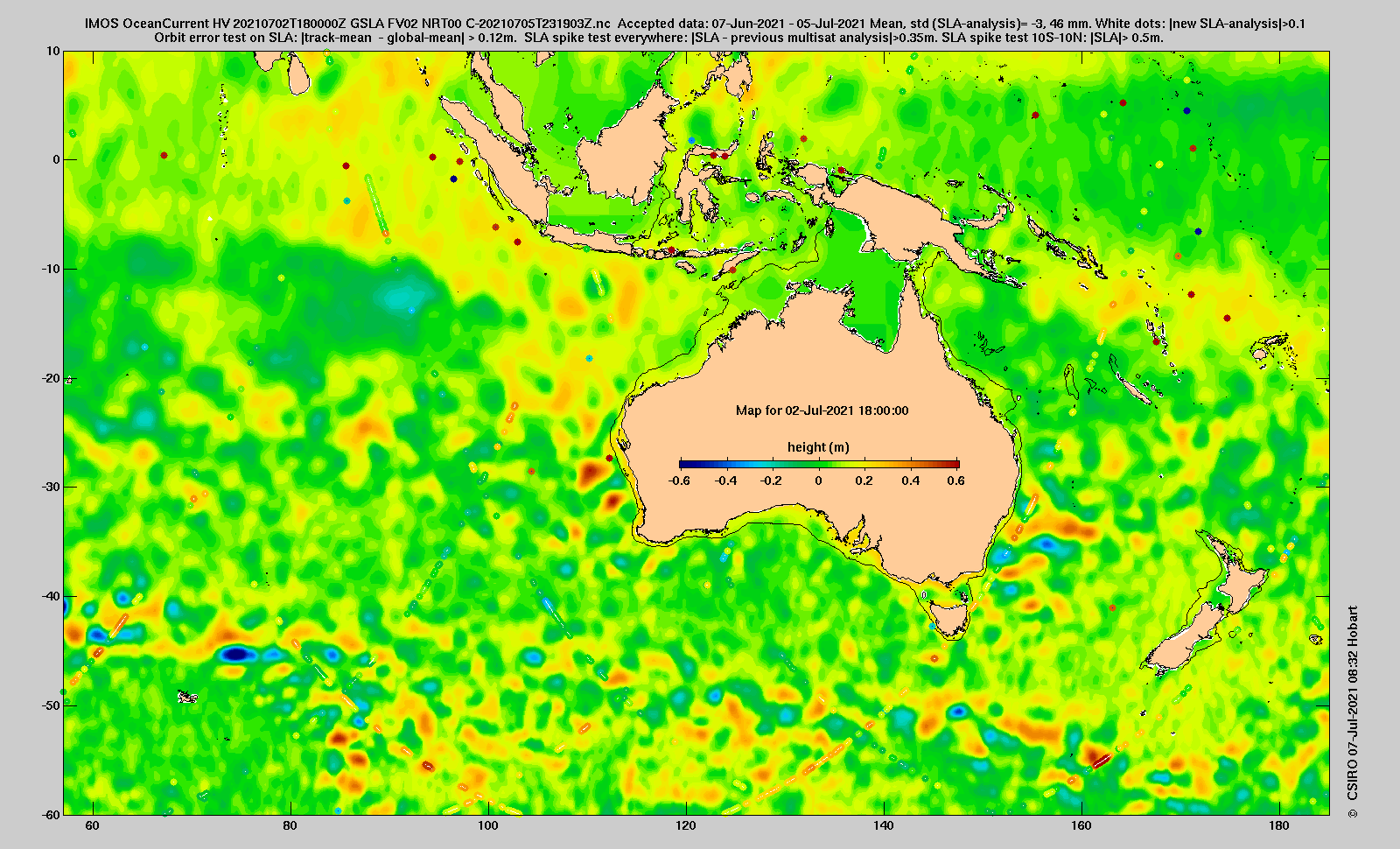Click longitude axis label 60
Screen dimensions: 1400x849
(x=93, y=825)
